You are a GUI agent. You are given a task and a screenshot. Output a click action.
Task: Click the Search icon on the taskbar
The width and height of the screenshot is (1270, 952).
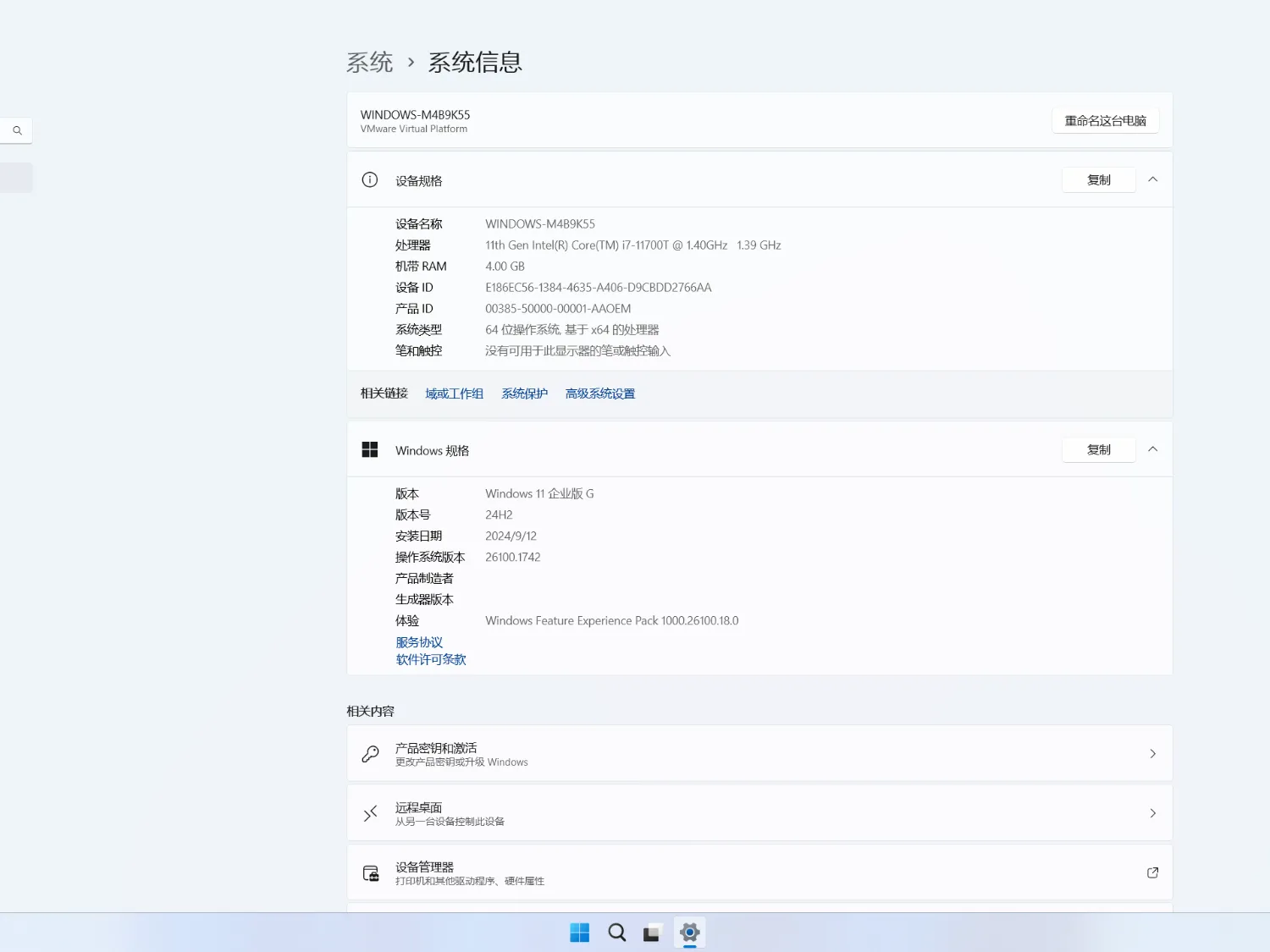(x=617, y=932)
